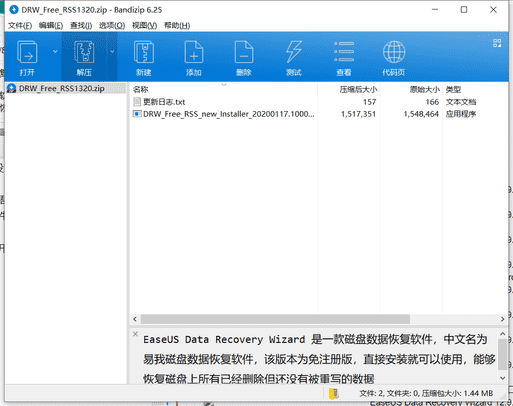Open the 帮助(H) menu
Viewport: 513px width, 406px height.
coord(177,26)
